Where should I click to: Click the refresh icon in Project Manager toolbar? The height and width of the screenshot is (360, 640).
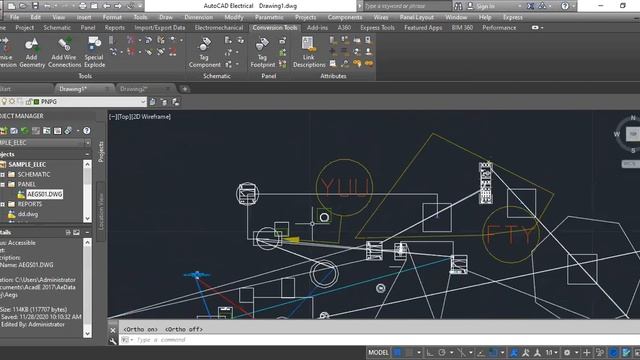coord(25,131)
